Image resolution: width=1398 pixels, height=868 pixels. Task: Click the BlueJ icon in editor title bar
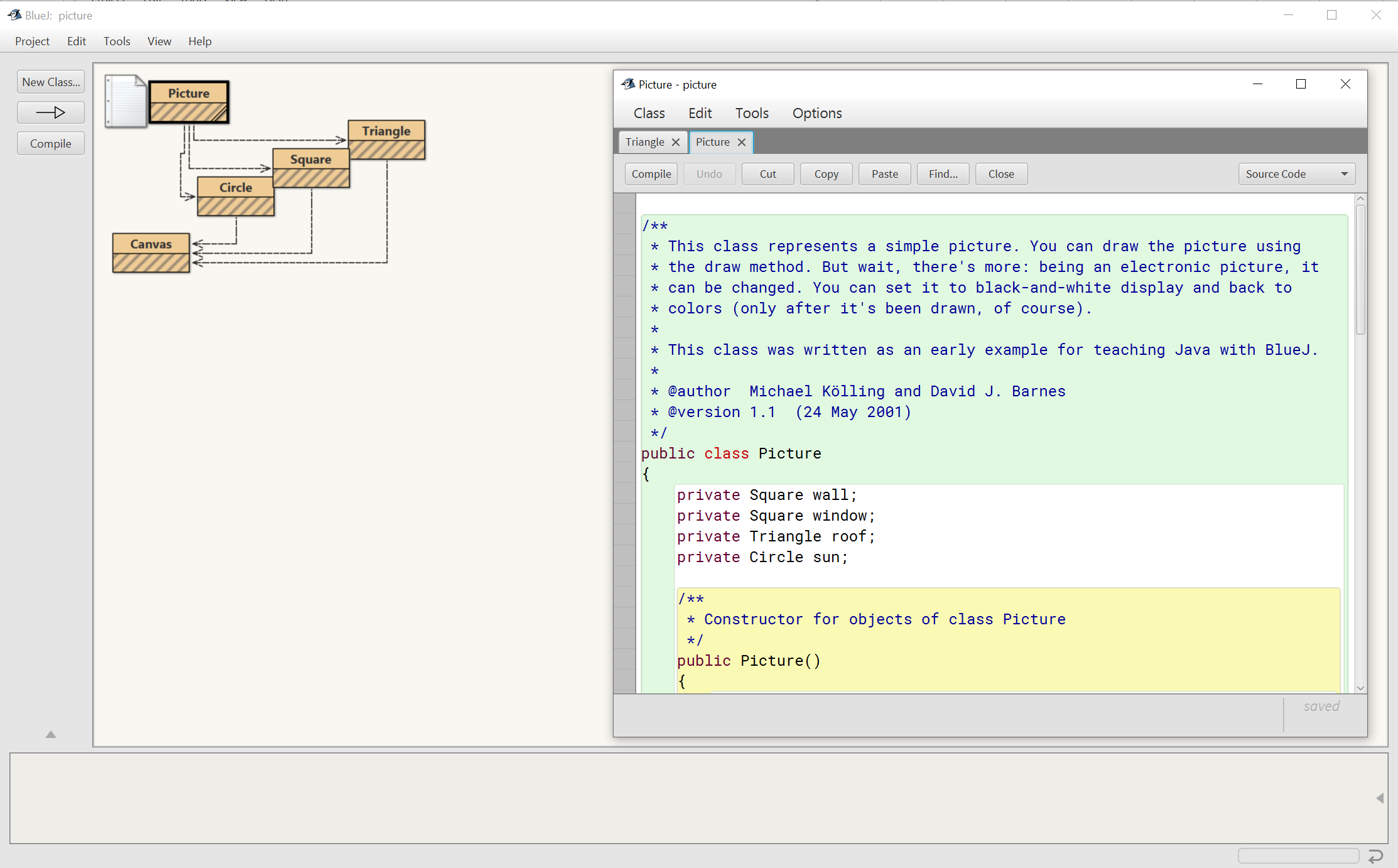tap(628, 84)
